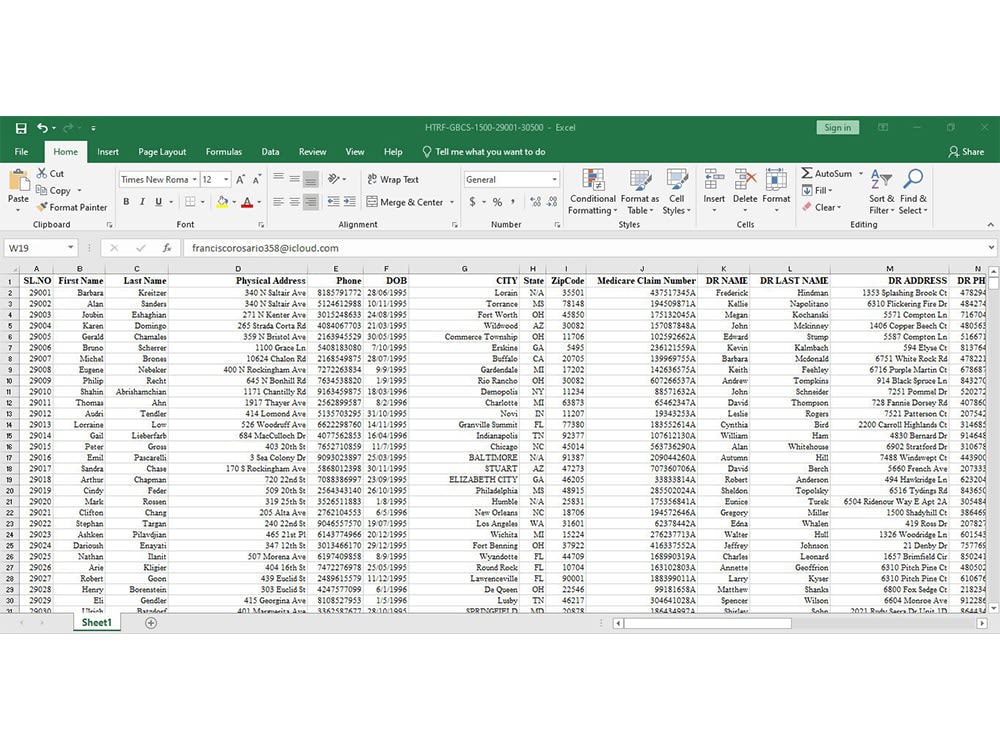
Task: Activate the Format Painter brush
Action: point(42,207)
